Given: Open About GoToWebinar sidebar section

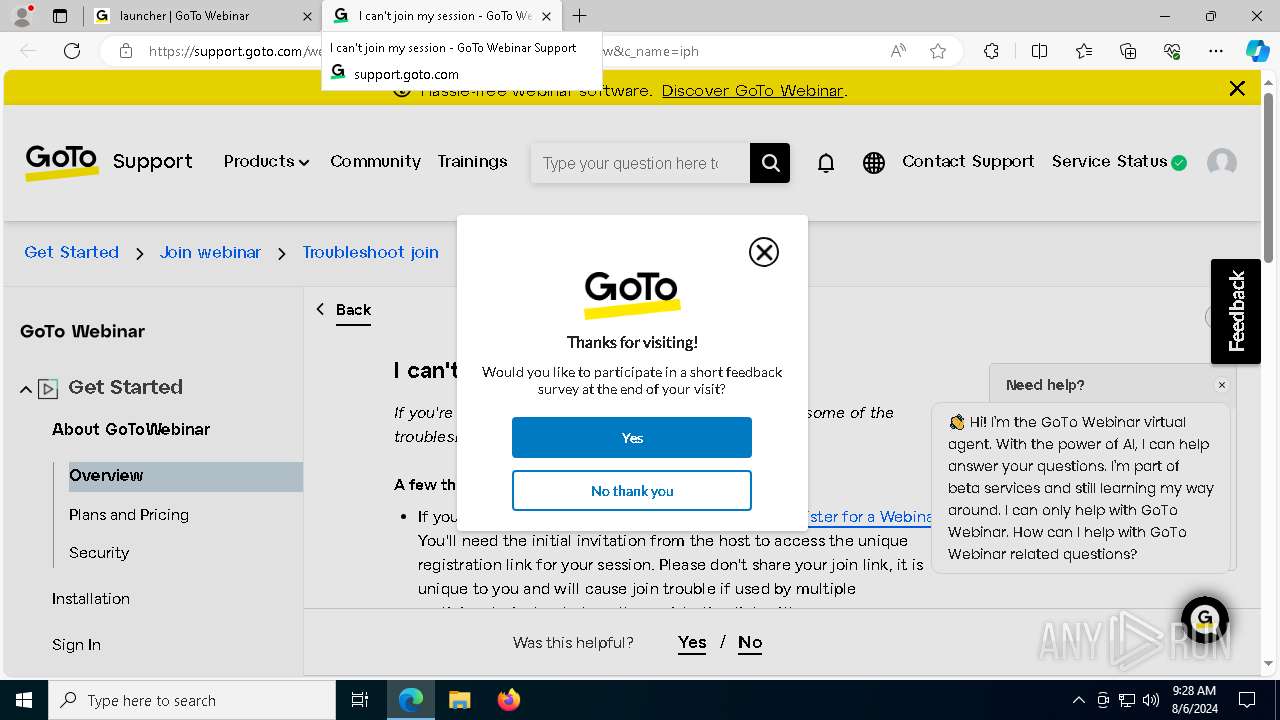Looking at the screenshot, I should point(131,429).
